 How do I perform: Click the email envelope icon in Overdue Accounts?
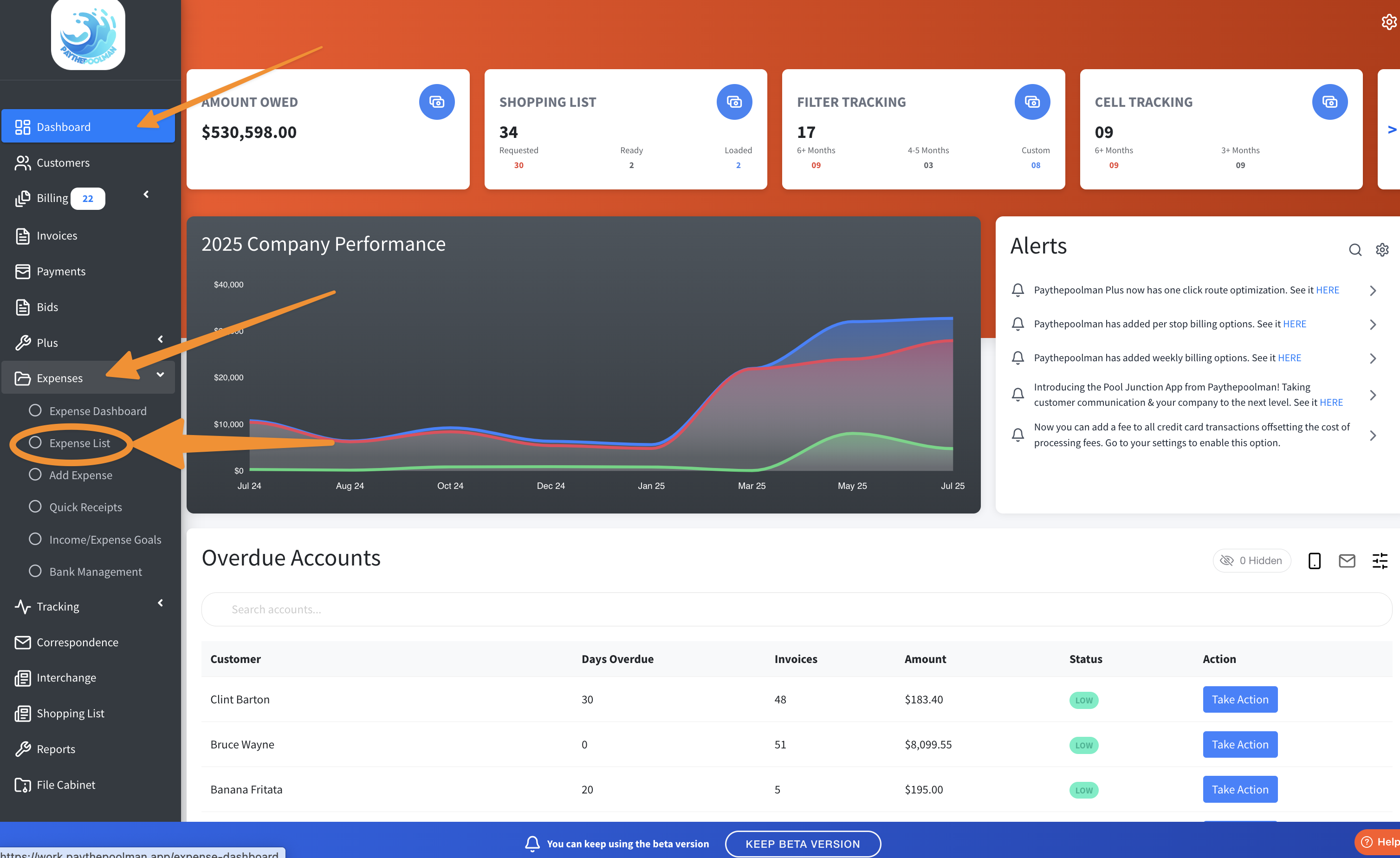(1347, 561)
